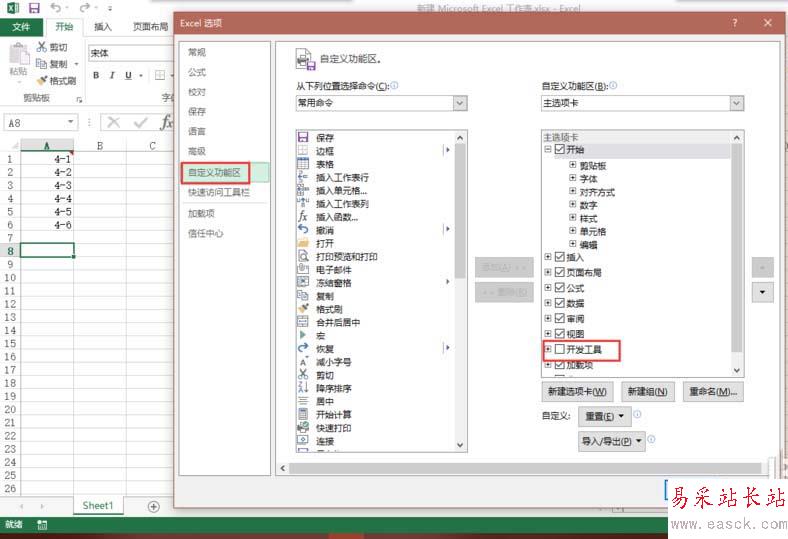This screenshot has height=539, width=788.
Task: Expand the 对齐方式 group node
Action: (x=572, y=191)
